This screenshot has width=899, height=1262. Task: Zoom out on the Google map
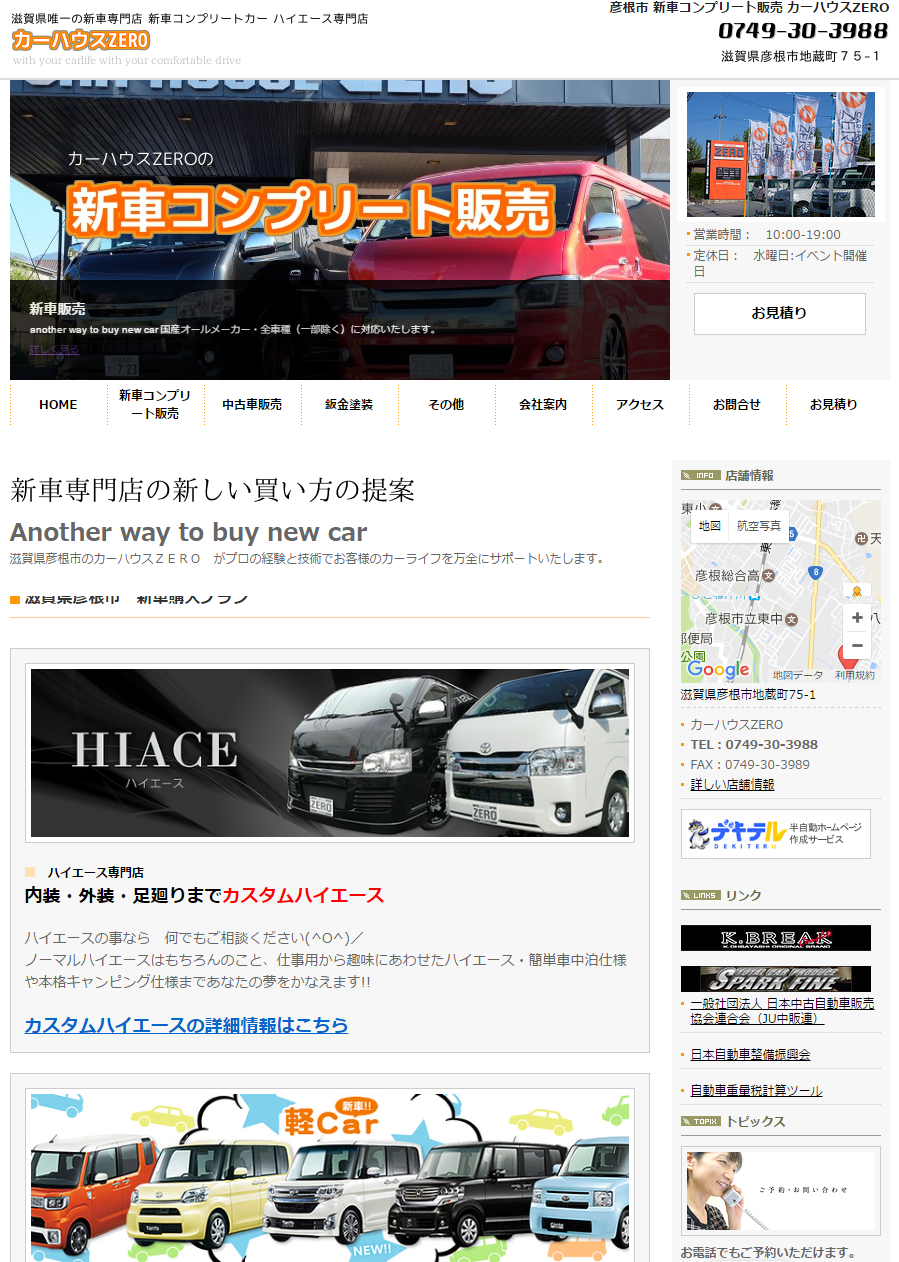857,645
